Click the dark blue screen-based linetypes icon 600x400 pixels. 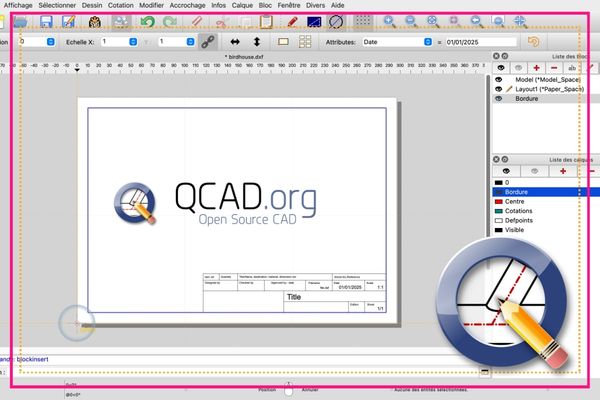(314, 22)
